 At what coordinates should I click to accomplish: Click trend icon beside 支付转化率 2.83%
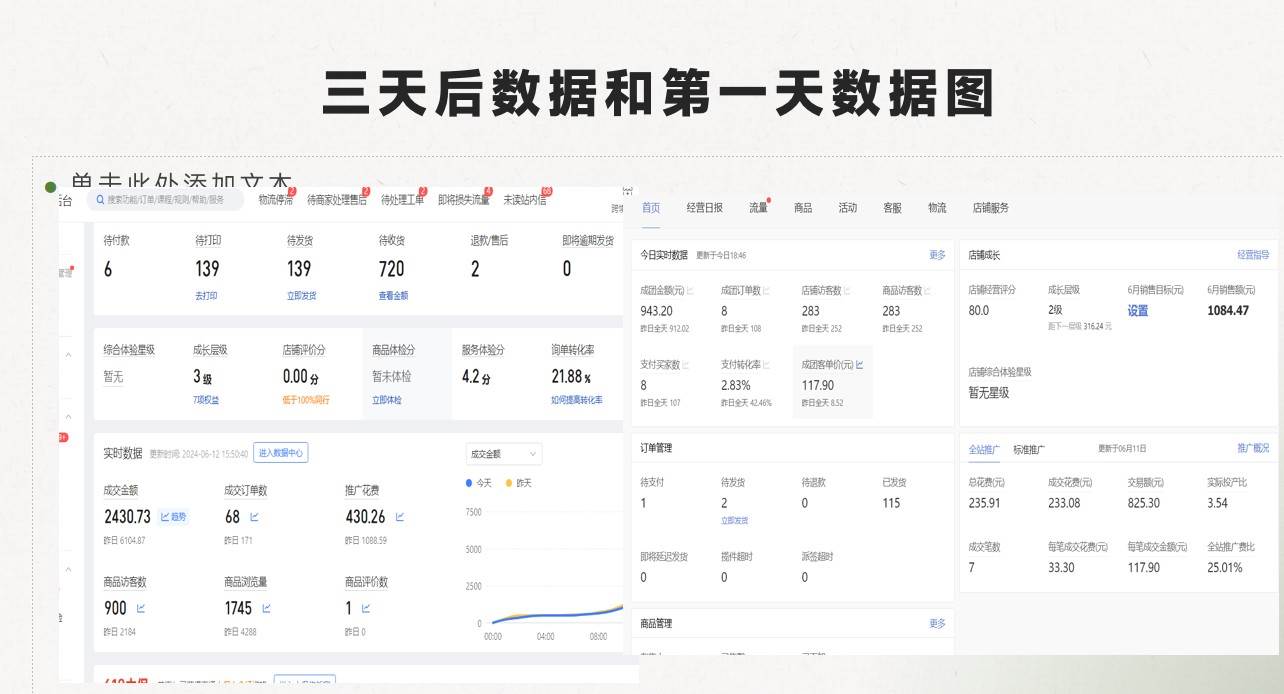(766, 364)
